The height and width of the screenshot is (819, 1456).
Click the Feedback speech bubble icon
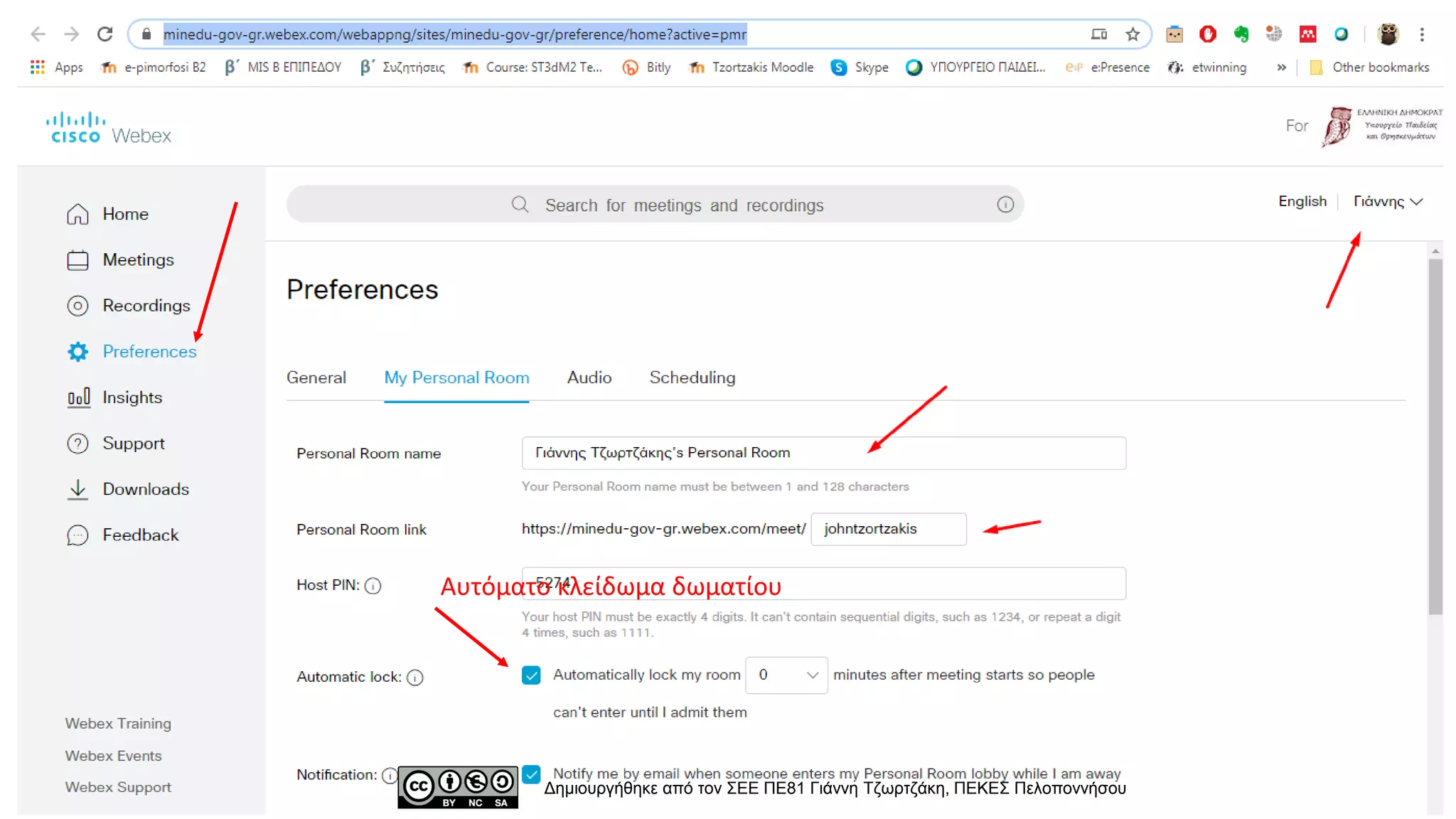77,535
